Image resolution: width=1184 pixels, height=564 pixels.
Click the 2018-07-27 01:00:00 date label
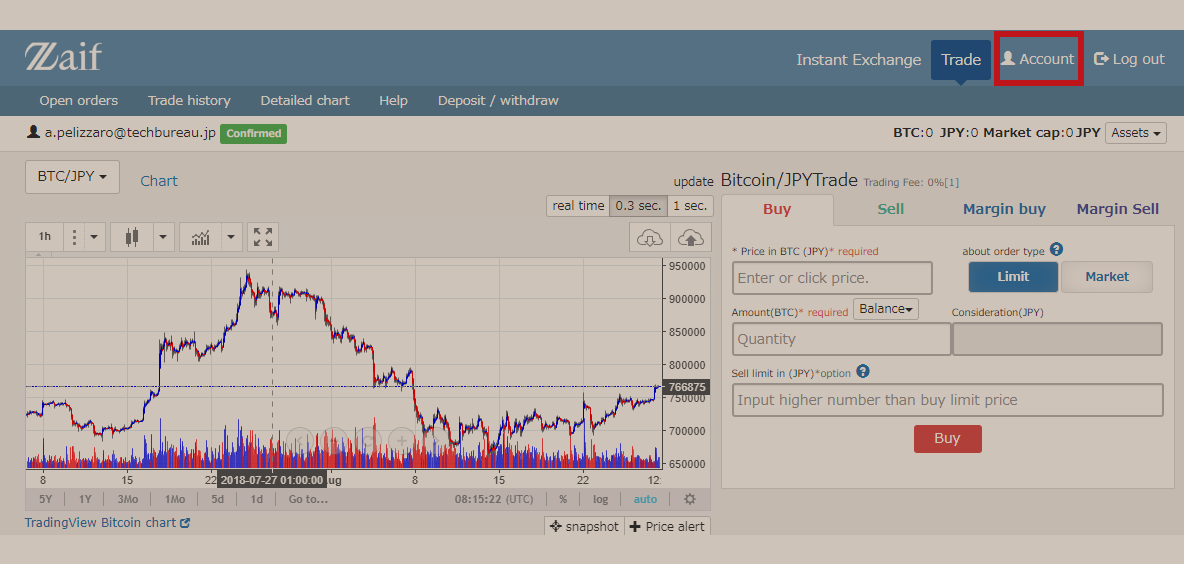[273, 479]
